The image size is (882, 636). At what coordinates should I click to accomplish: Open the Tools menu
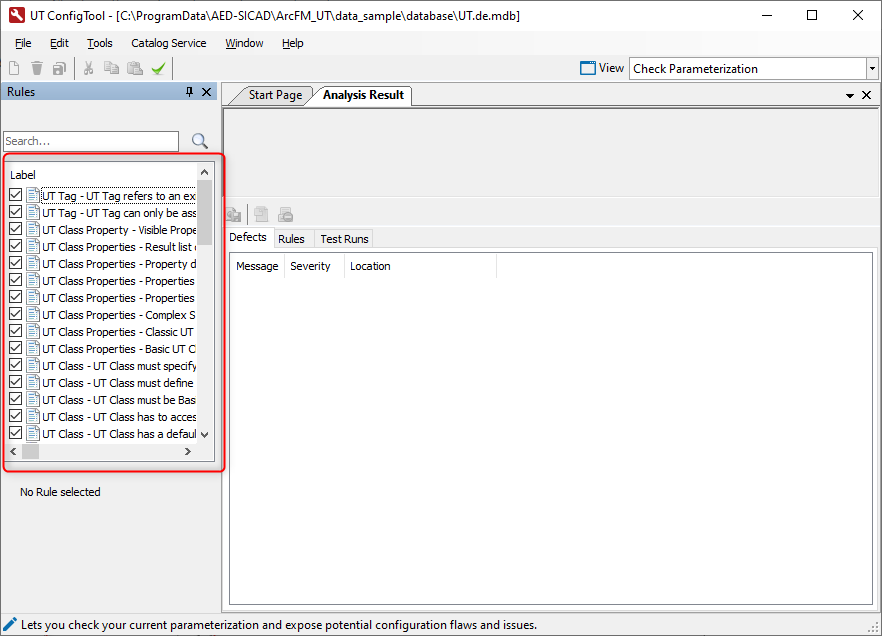[x=100, y=43]
